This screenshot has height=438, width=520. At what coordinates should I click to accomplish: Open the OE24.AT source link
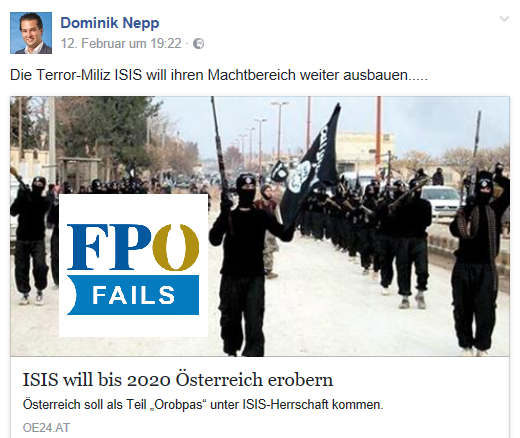pos(46,428)
